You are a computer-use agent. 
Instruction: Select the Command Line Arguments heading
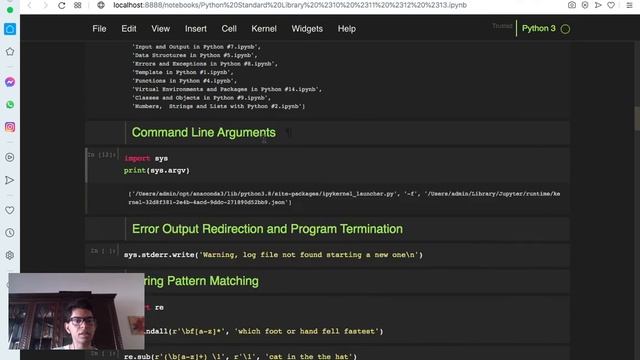(x=203, y=133)
